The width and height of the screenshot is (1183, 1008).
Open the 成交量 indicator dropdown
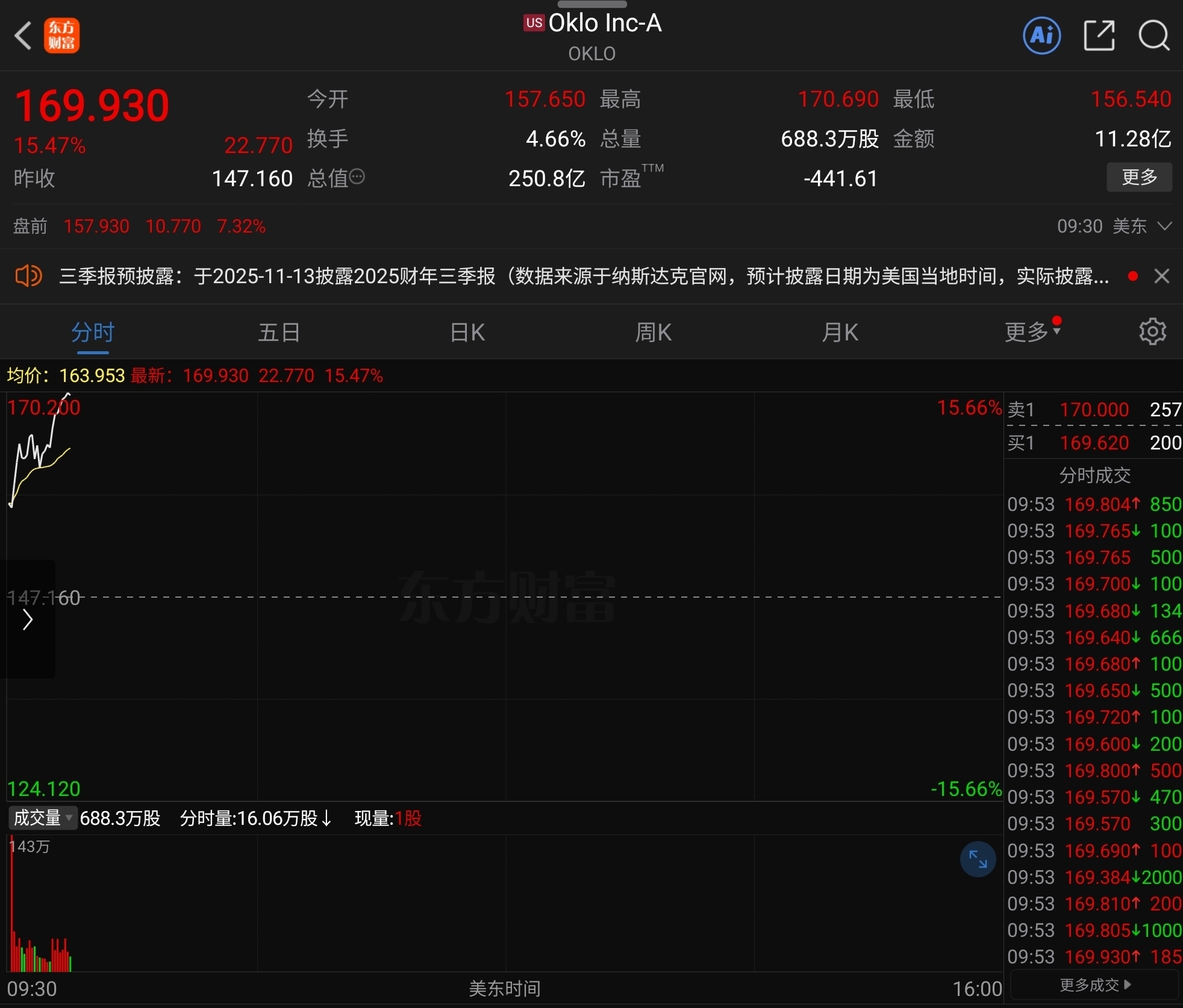[43, 818]
